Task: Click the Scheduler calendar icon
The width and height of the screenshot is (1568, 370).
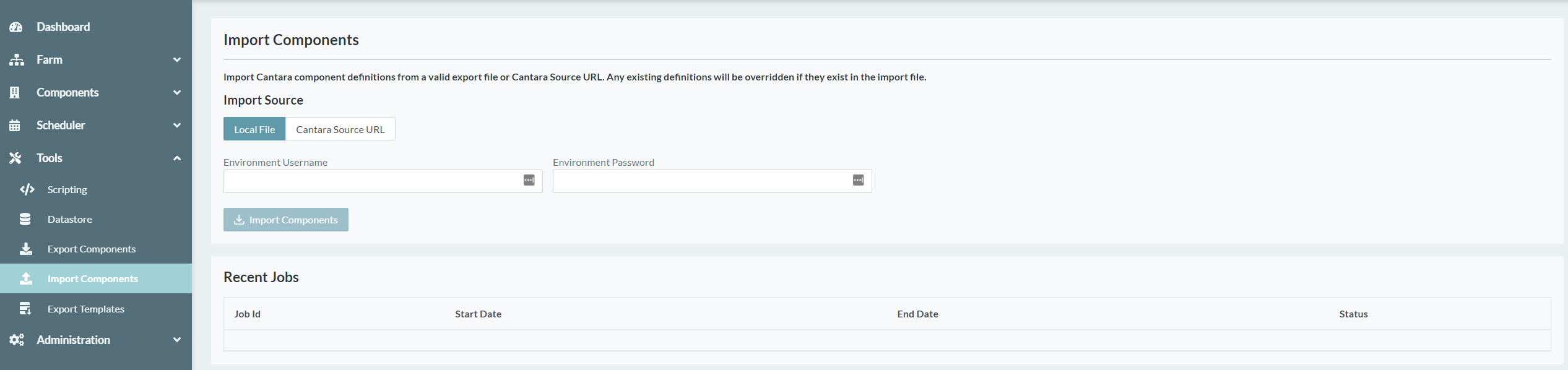Action: [15, 126]
